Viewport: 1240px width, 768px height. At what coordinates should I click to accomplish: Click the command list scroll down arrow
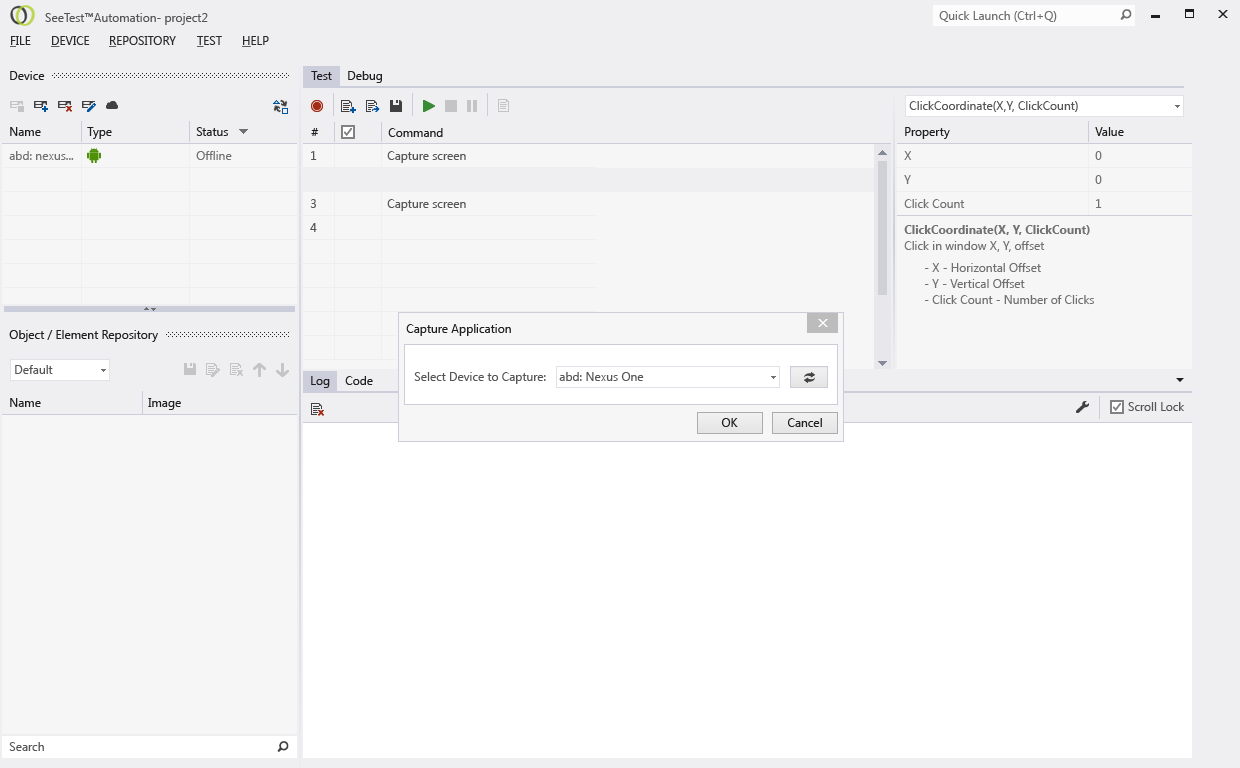coord(882,363)
